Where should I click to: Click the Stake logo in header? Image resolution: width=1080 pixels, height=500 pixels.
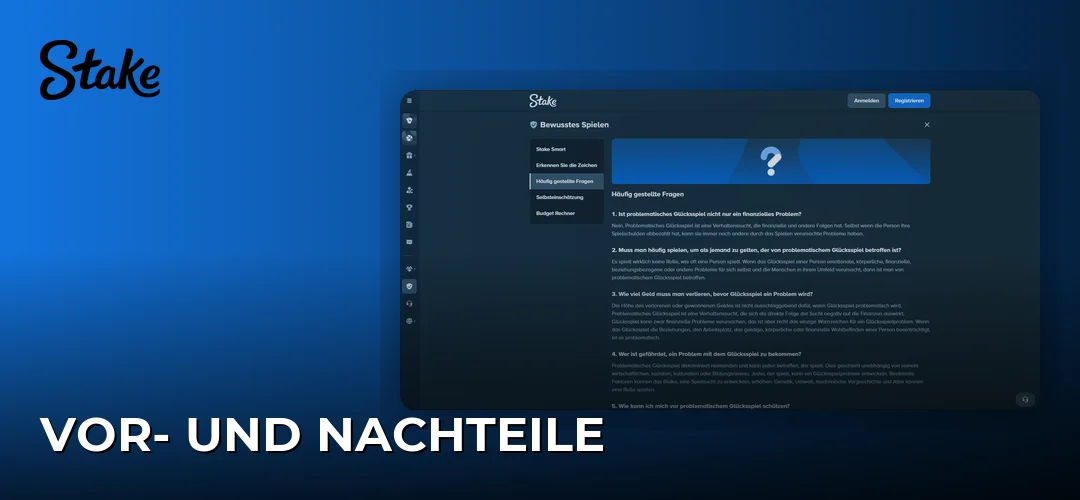(x=543, y=101)
